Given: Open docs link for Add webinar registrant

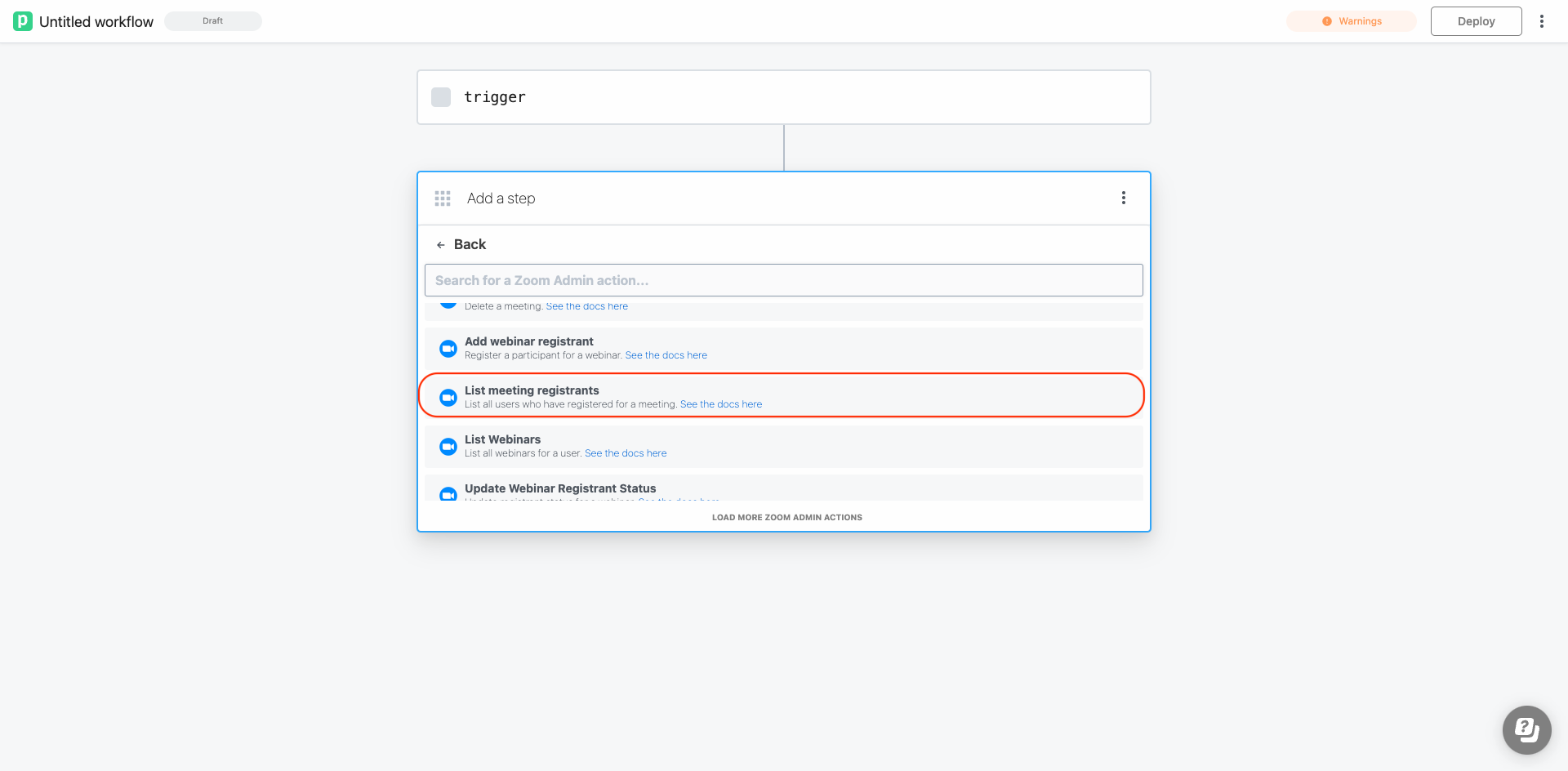Looking at the screenshot, I should (x=666, y=354).
